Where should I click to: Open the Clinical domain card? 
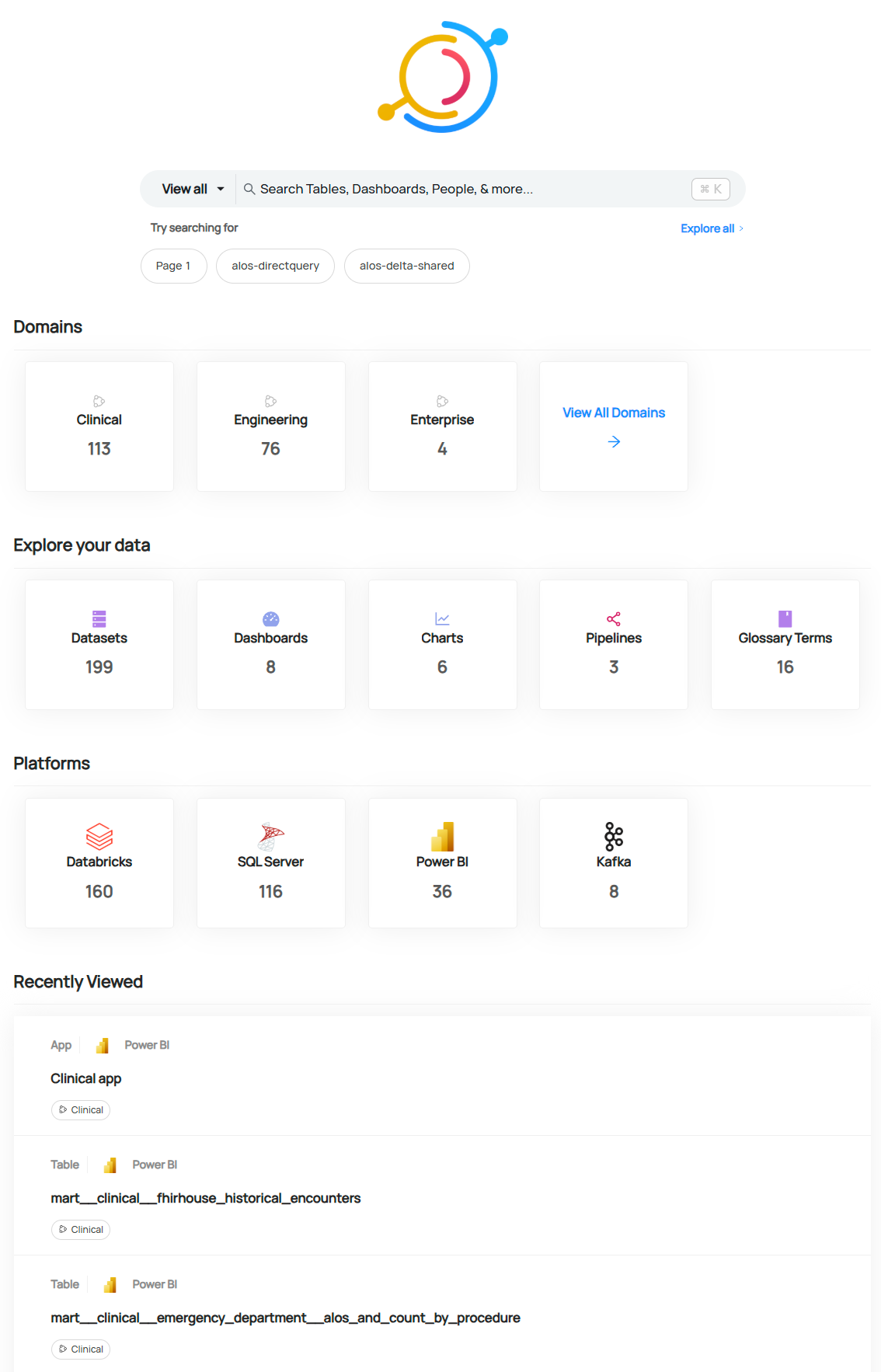(99, 427)
